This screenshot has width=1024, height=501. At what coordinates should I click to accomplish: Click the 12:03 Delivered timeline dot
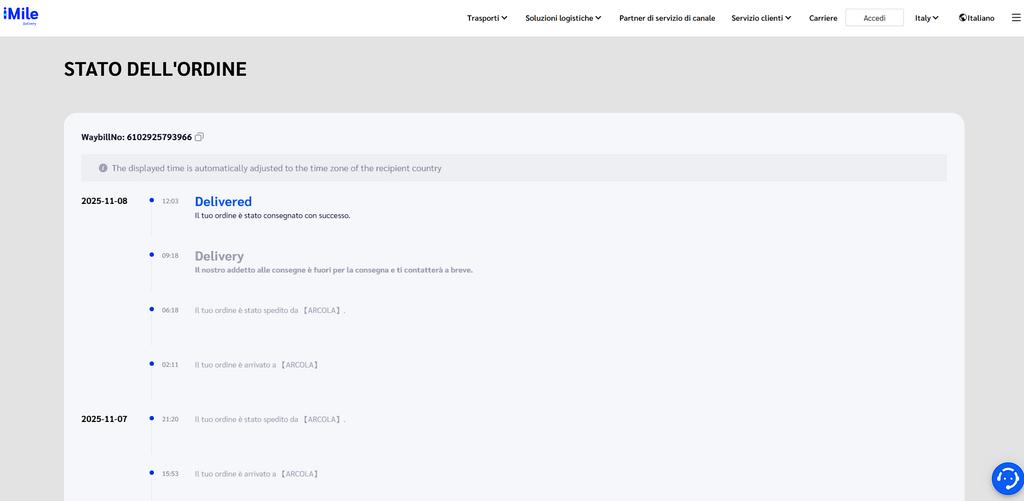click(152, 200)
